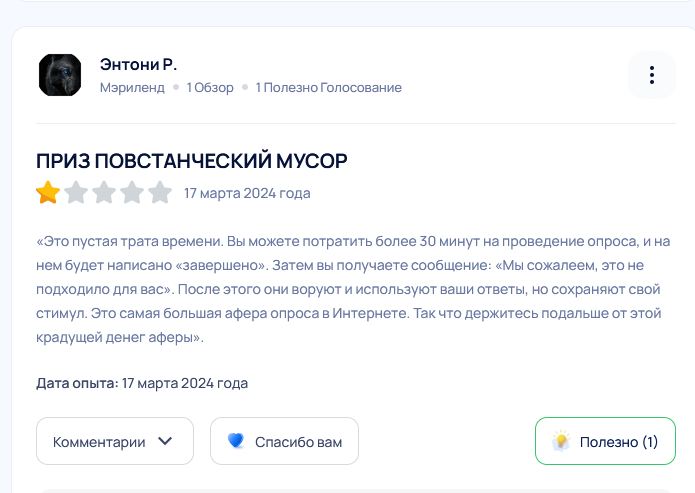Click the 1 Обзор link

(x=210, y=88)
